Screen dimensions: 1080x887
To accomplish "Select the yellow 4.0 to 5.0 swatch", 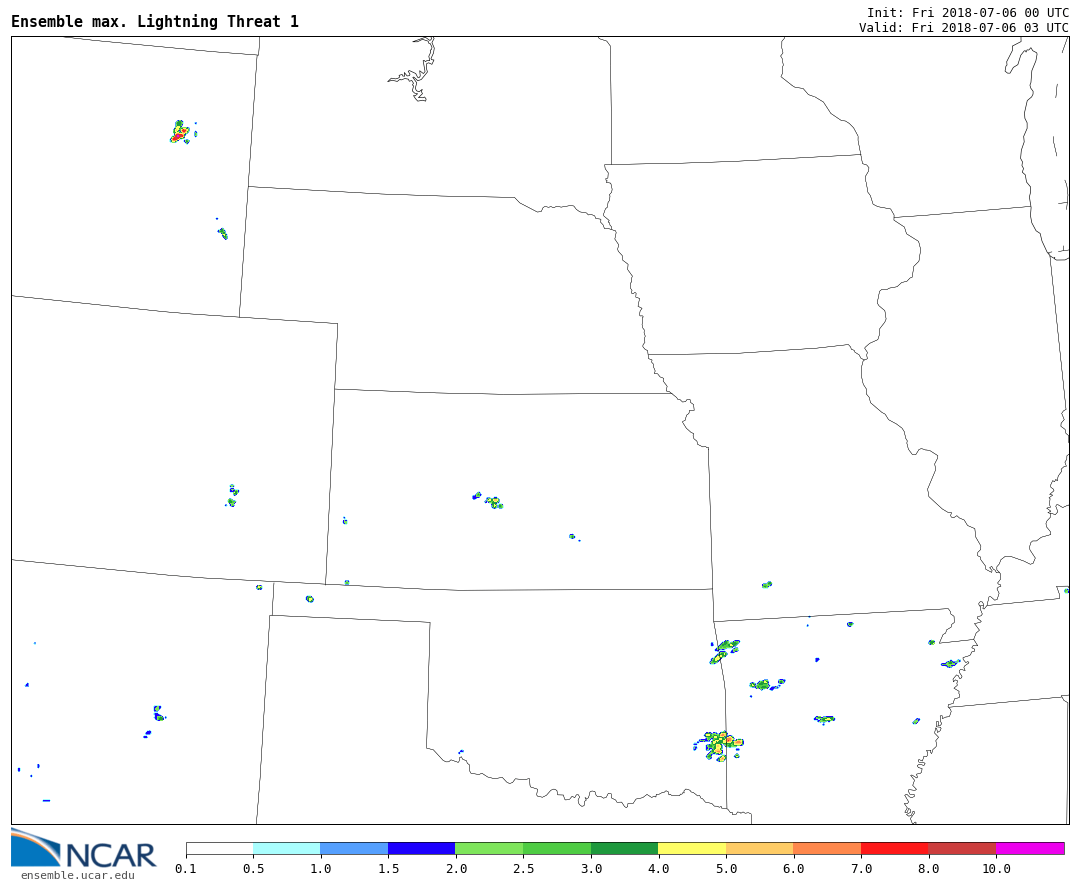I will point(692,848).
